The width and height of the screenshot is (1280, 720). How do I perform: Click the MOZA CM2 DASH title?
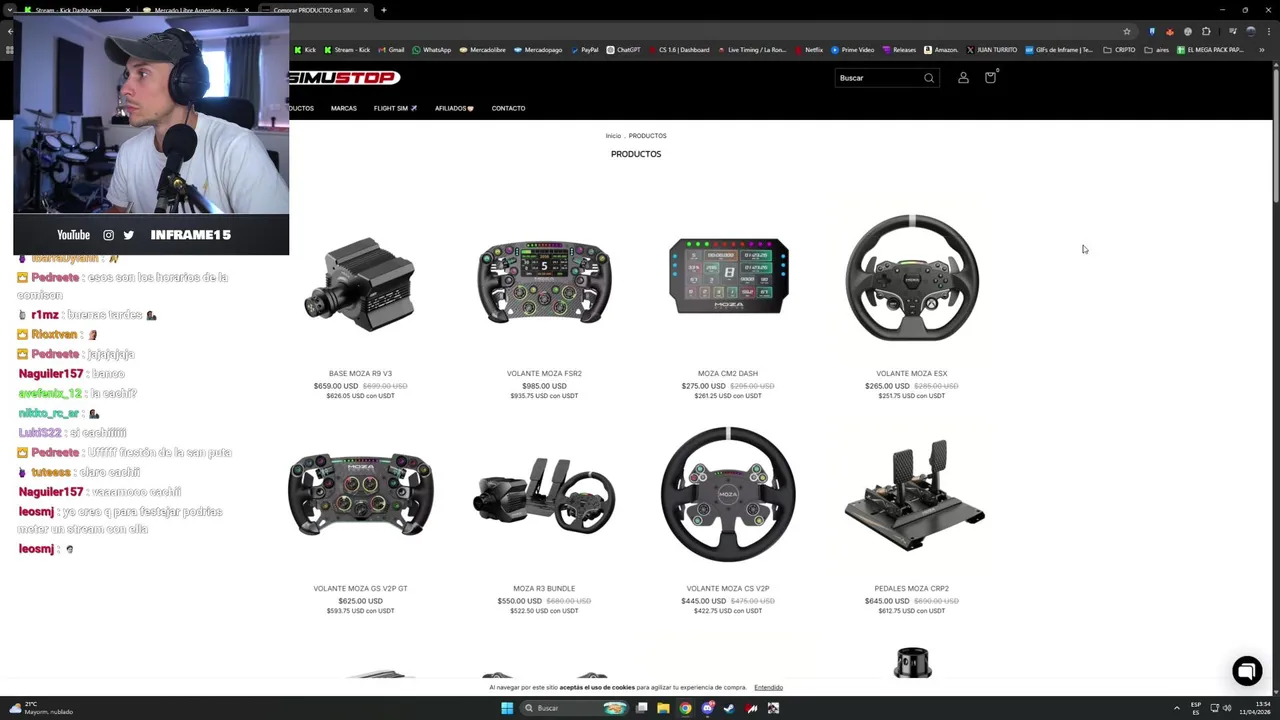click(728, 374)
